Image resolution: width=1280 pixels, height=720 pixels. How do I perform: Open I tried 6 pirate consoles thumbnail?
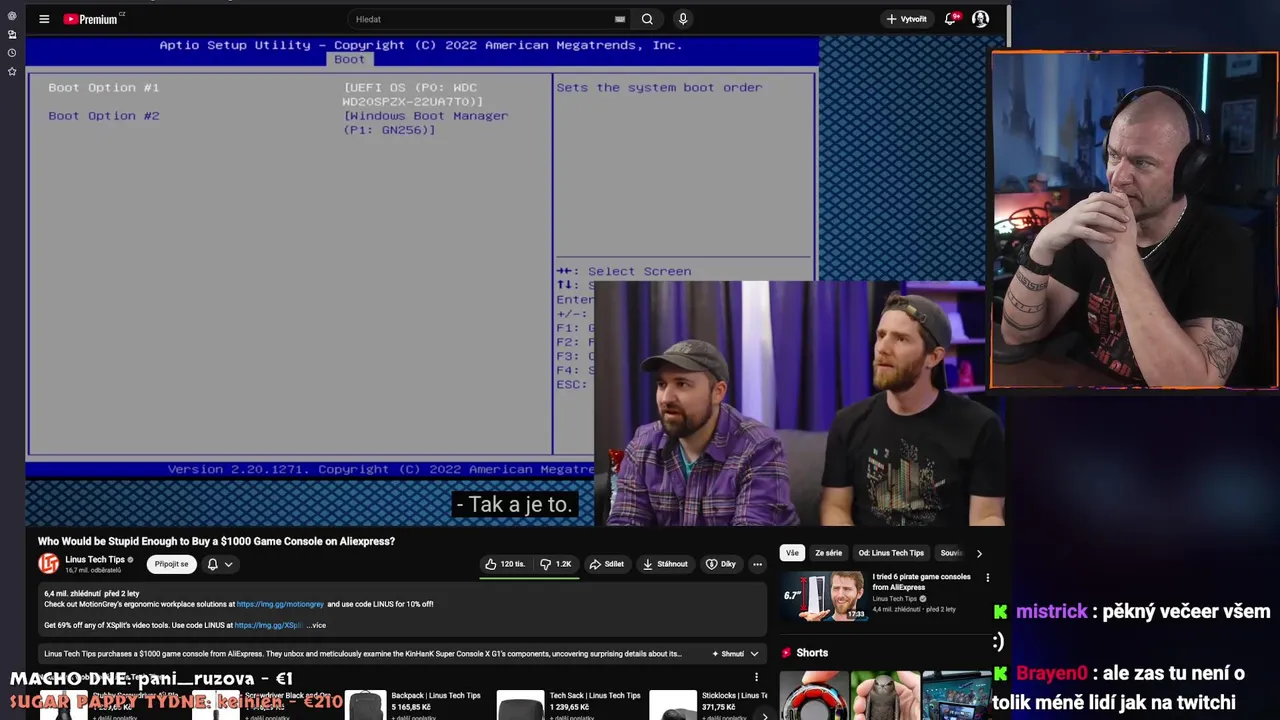823,595
